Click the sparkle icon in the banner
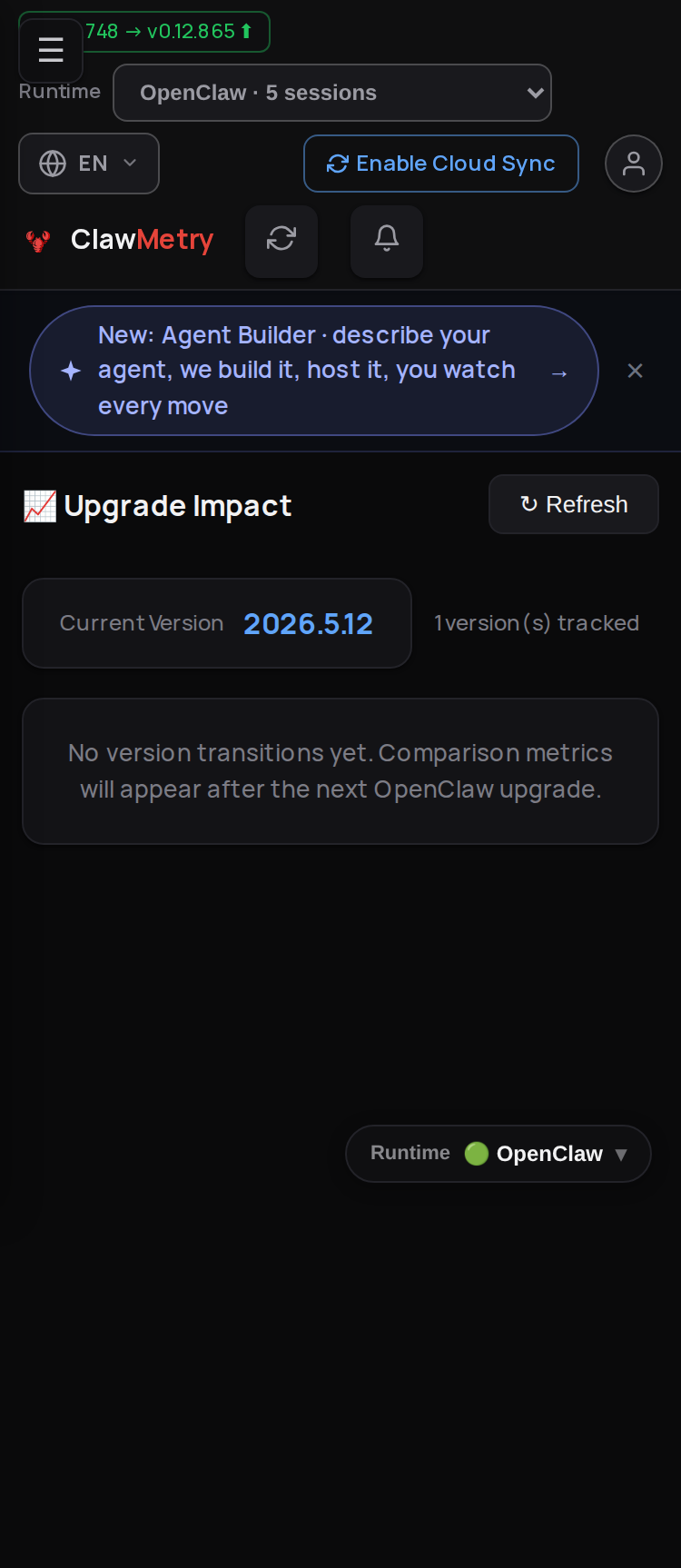 point(71,371)
